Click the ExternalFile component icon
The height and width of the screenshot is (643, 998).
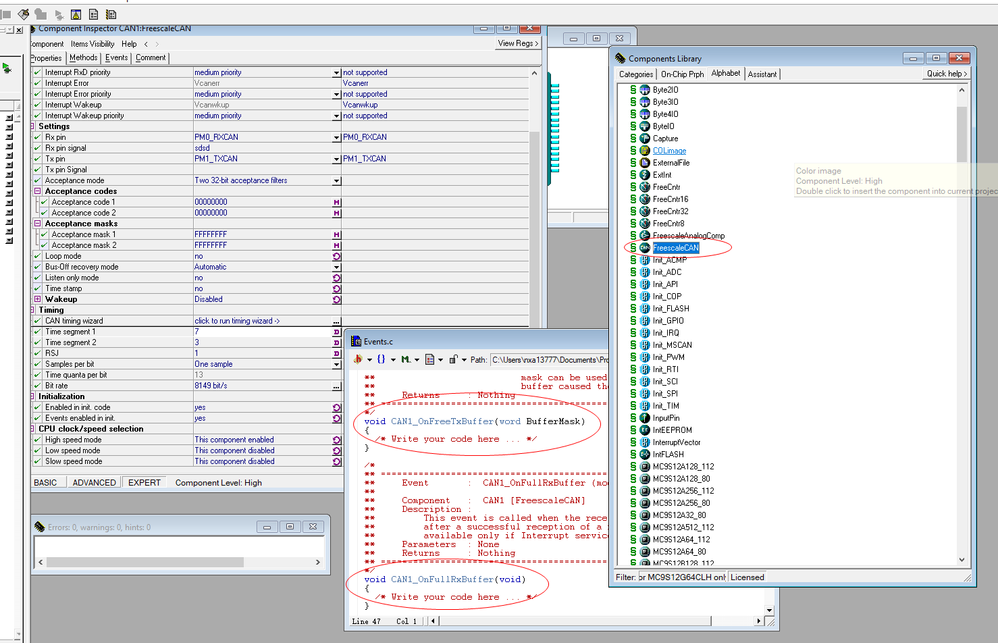click(645, 162)
